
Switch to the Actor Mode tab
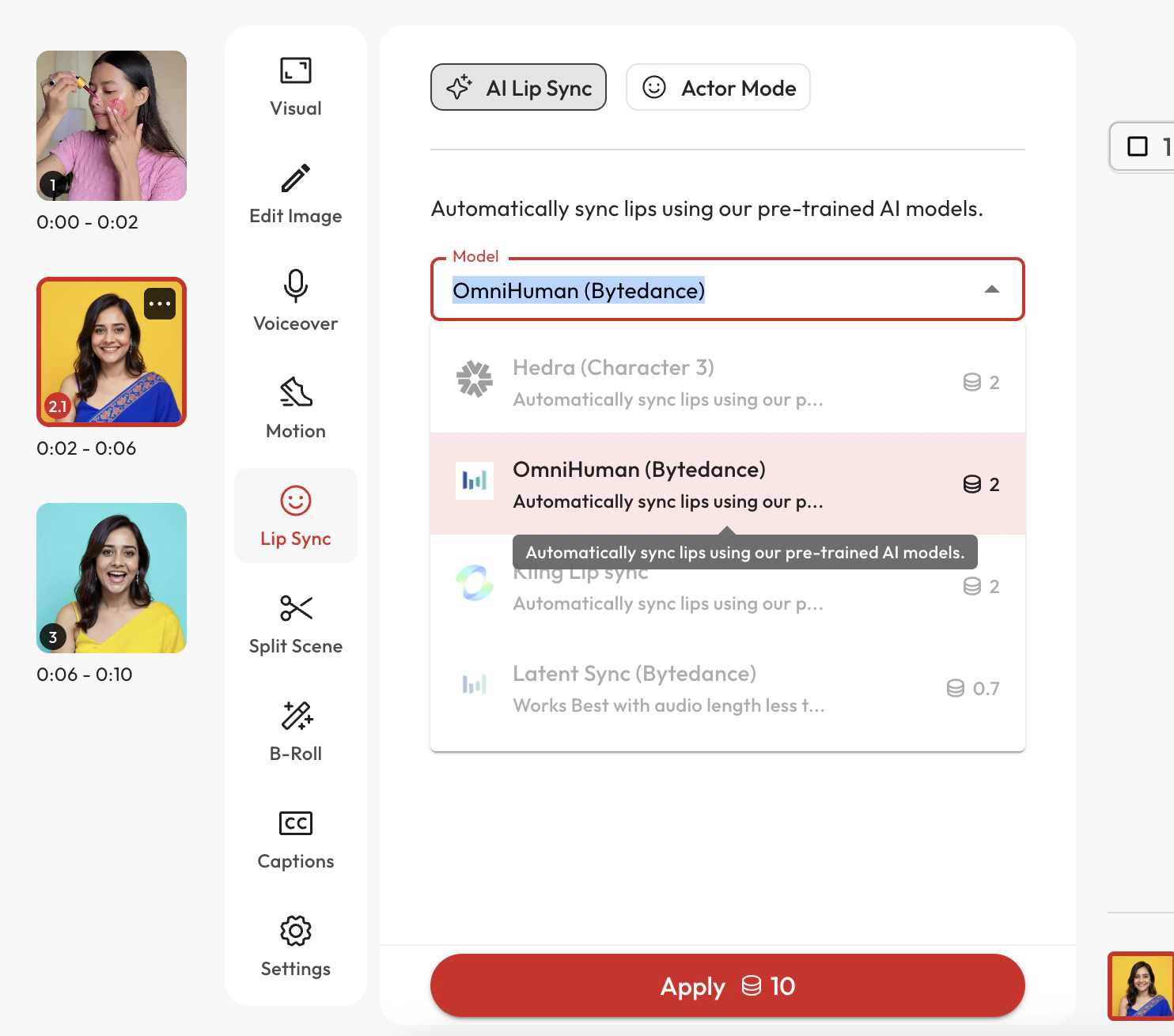718,87
